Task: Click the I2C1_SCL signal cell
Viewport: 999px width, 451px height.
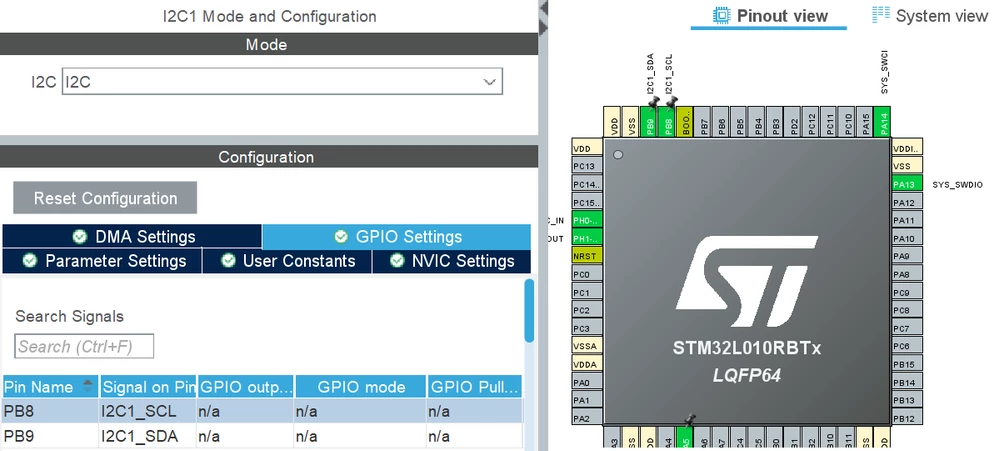Action: click(x=148, y=411)
